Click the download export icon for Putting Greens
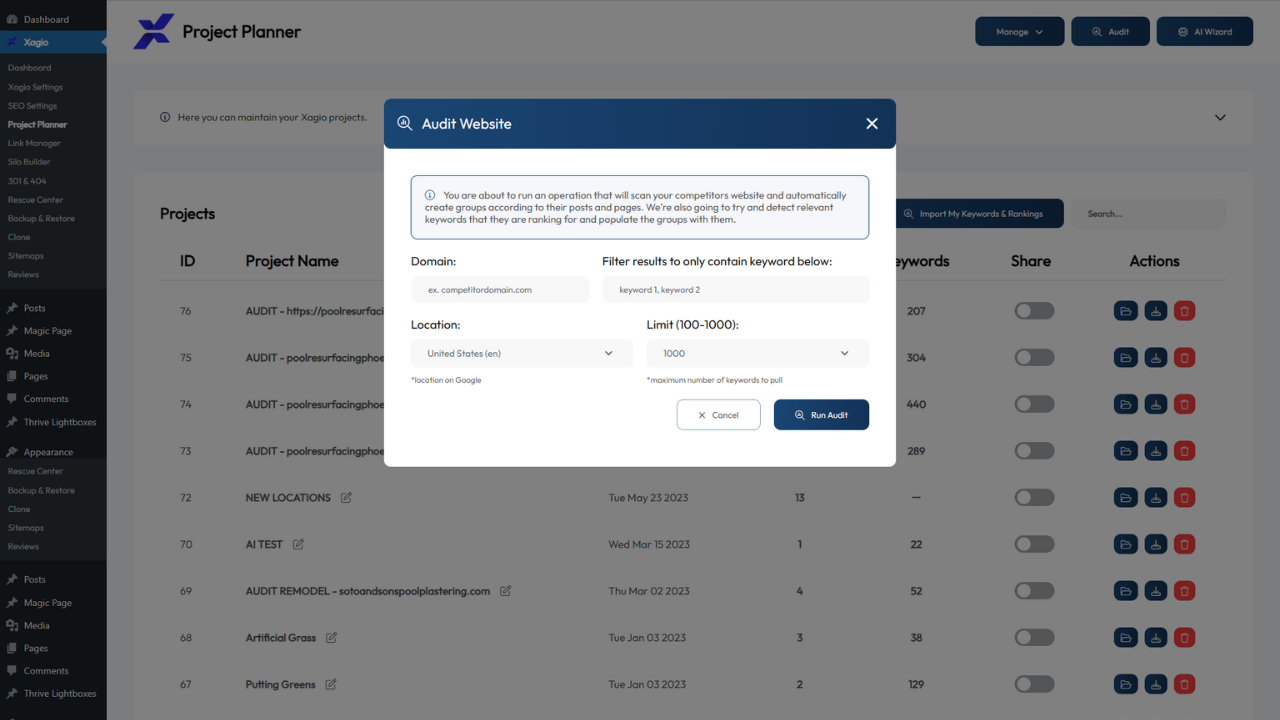This screenshot has width=1280, height=720. coord(1155,684)
